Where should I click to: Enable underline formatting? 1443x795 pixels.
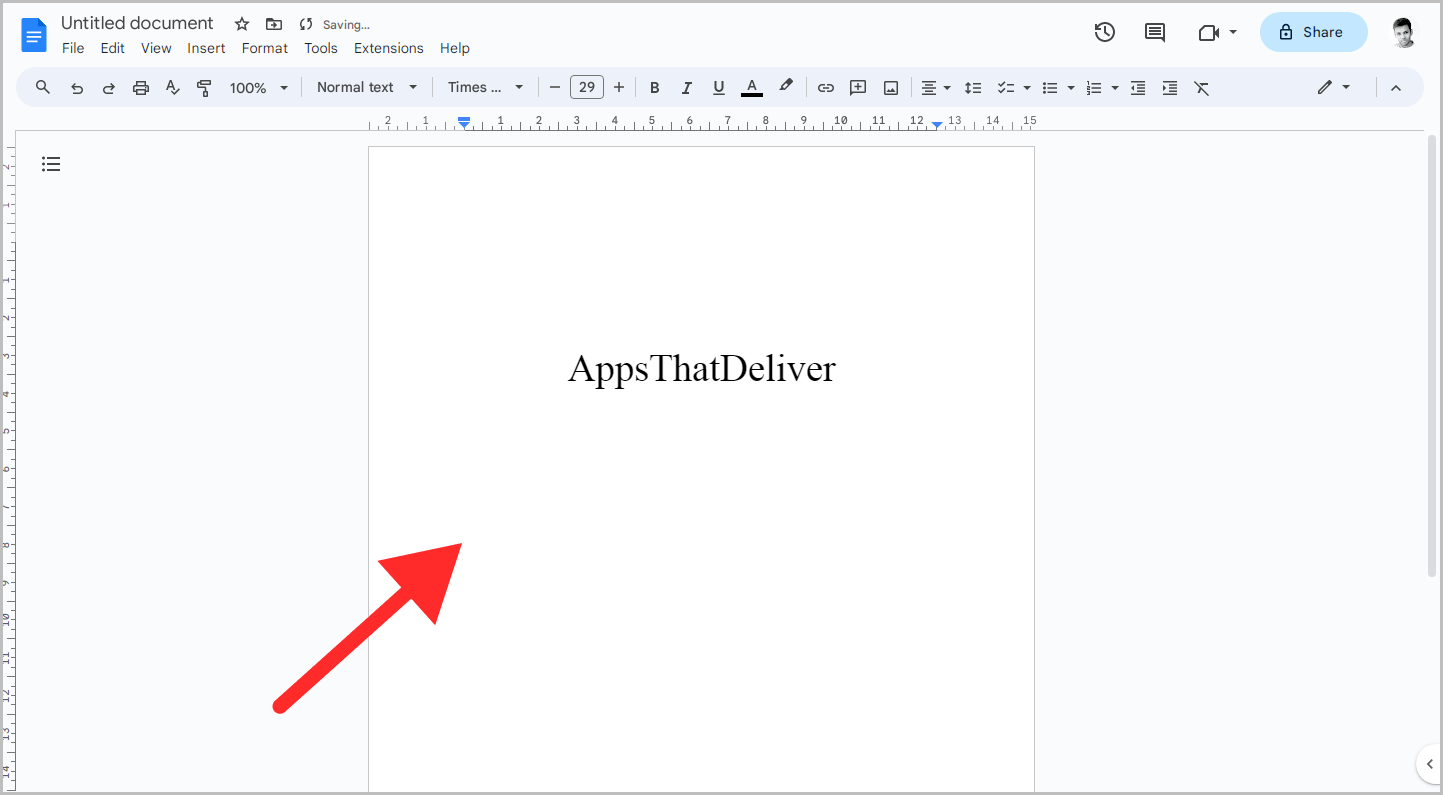(718, 87)
